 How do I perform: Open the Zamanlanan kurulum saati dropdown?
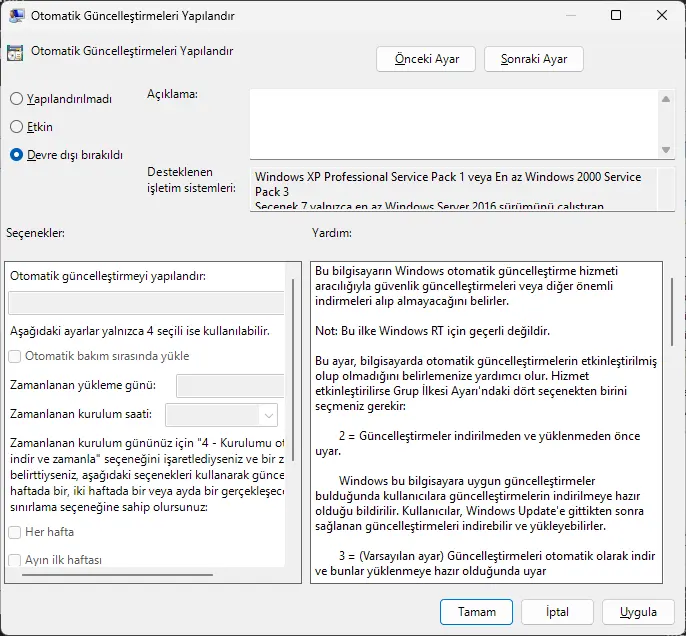pyautogui.click(x=221, y=415)
